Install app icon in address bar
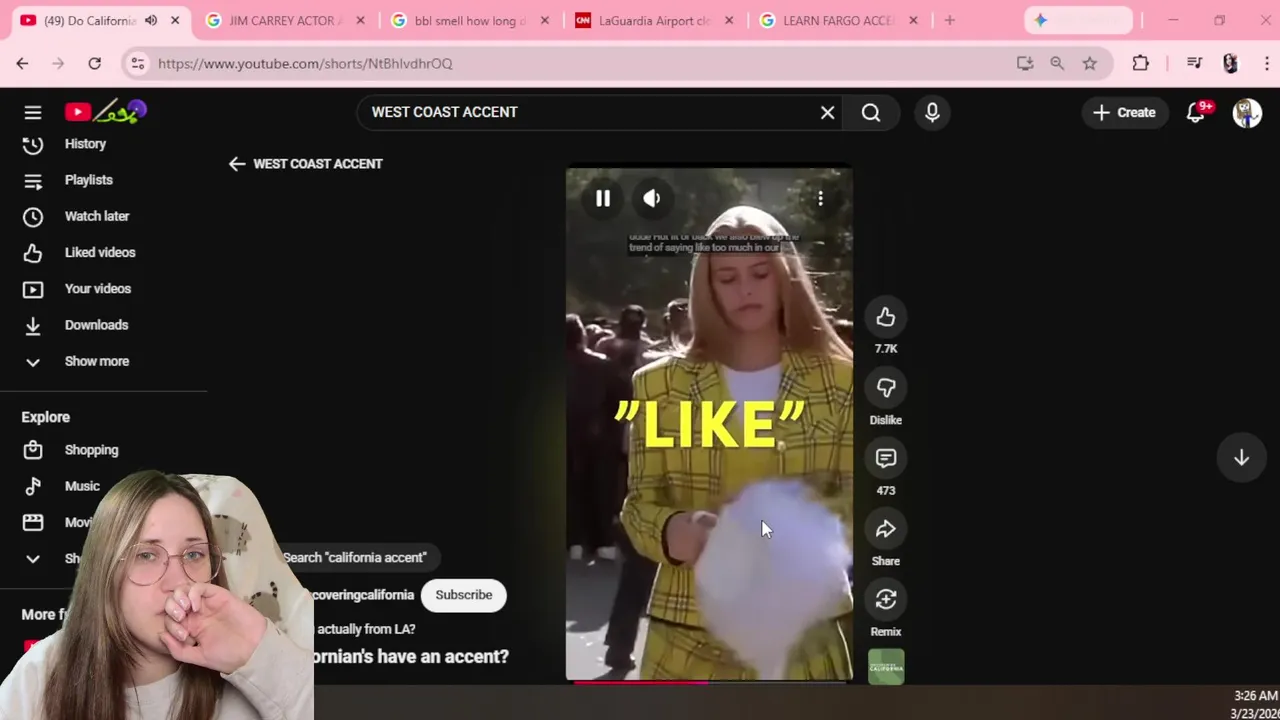The image size is (1280, 720). [1025, 63]
